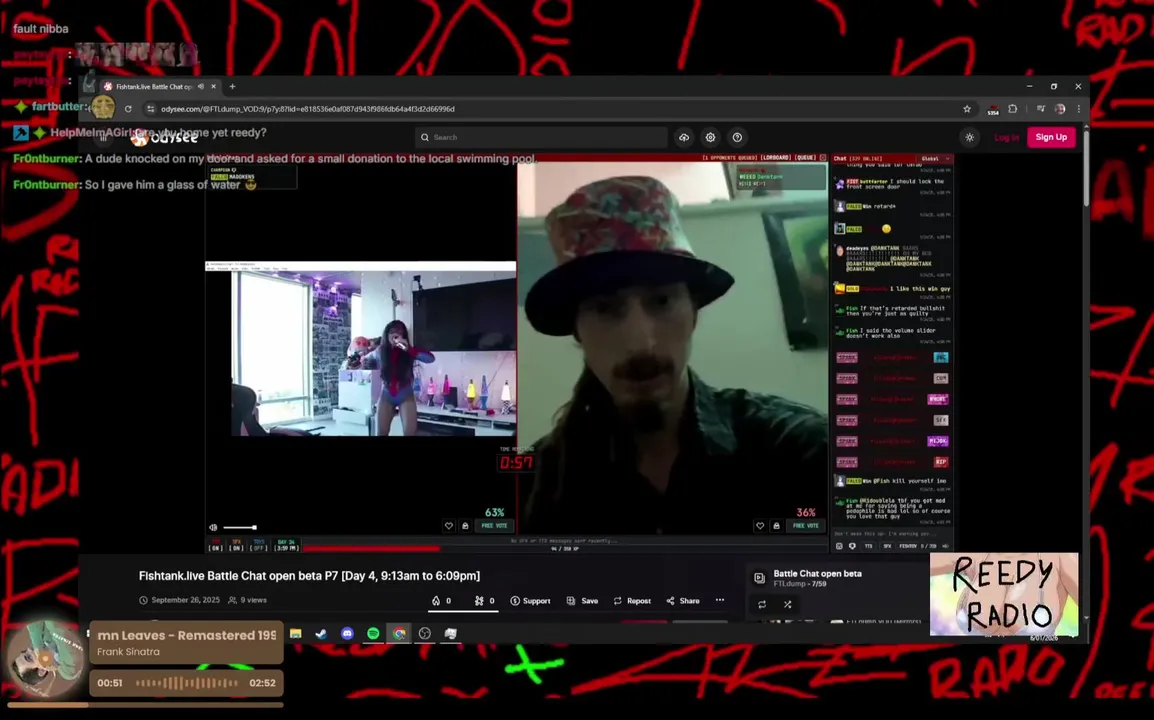Open OBS Studio from the taskbar
Viewport: 1154px width, 720px height.
[x=425, y=633]
